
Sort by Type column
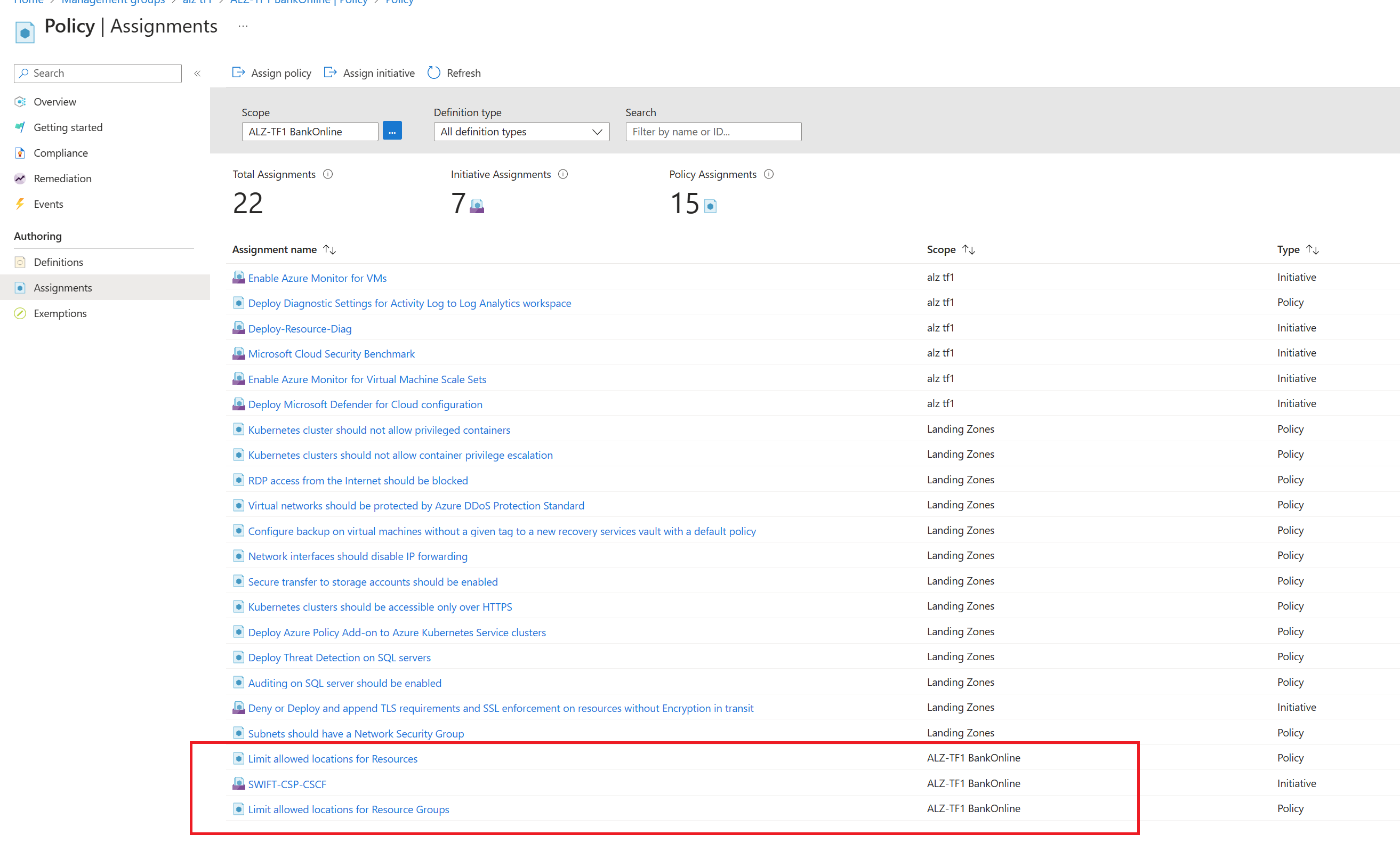point(1313,249)
